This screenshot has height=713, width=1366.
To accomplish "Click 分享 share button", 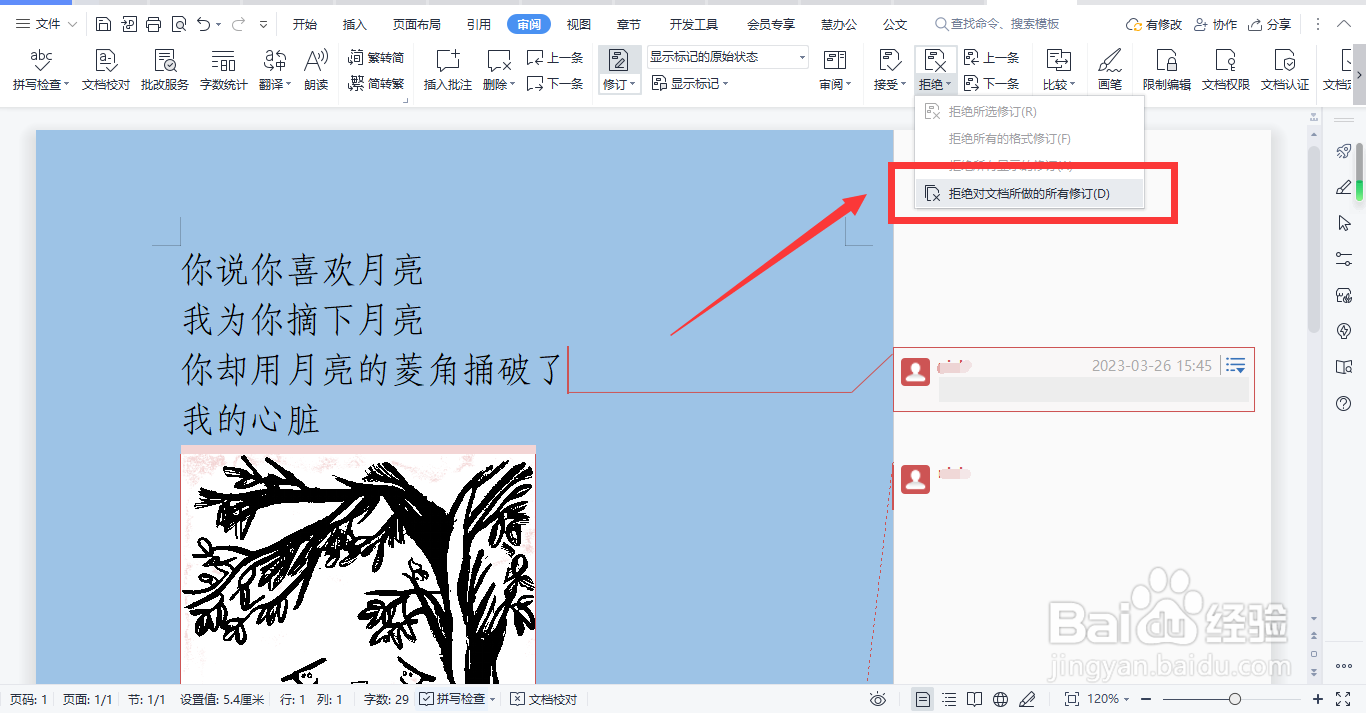I will click(1270, 24).
